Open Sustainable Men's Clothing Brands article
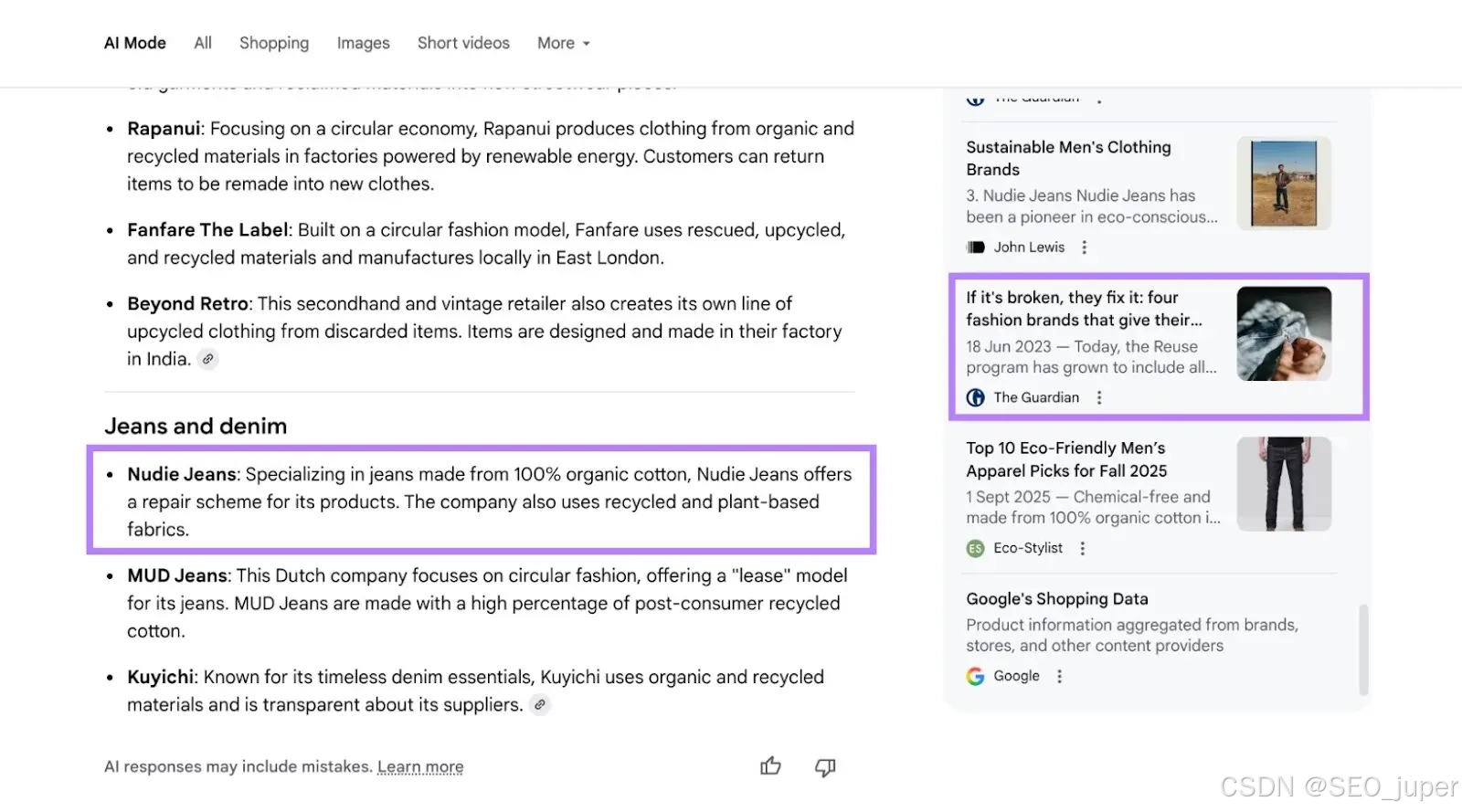Screen dimensions: 1462x812 [x=1068, y=158]
